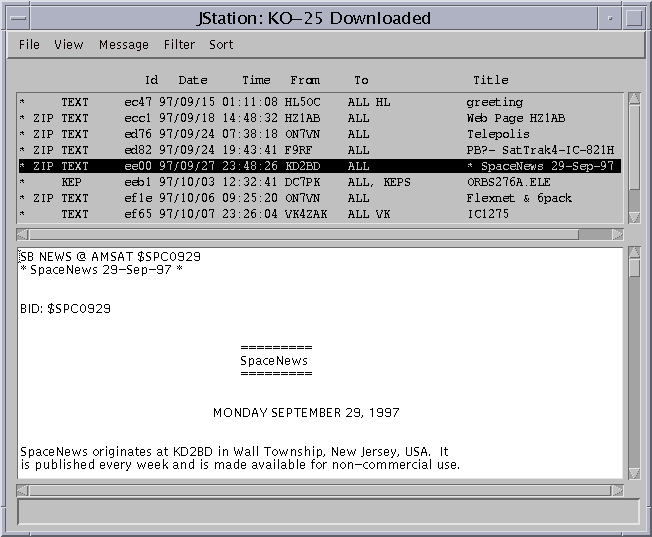
Task: Click the message list scroll-down arrow
Action: pyautogui.click(x=633, y=217)
